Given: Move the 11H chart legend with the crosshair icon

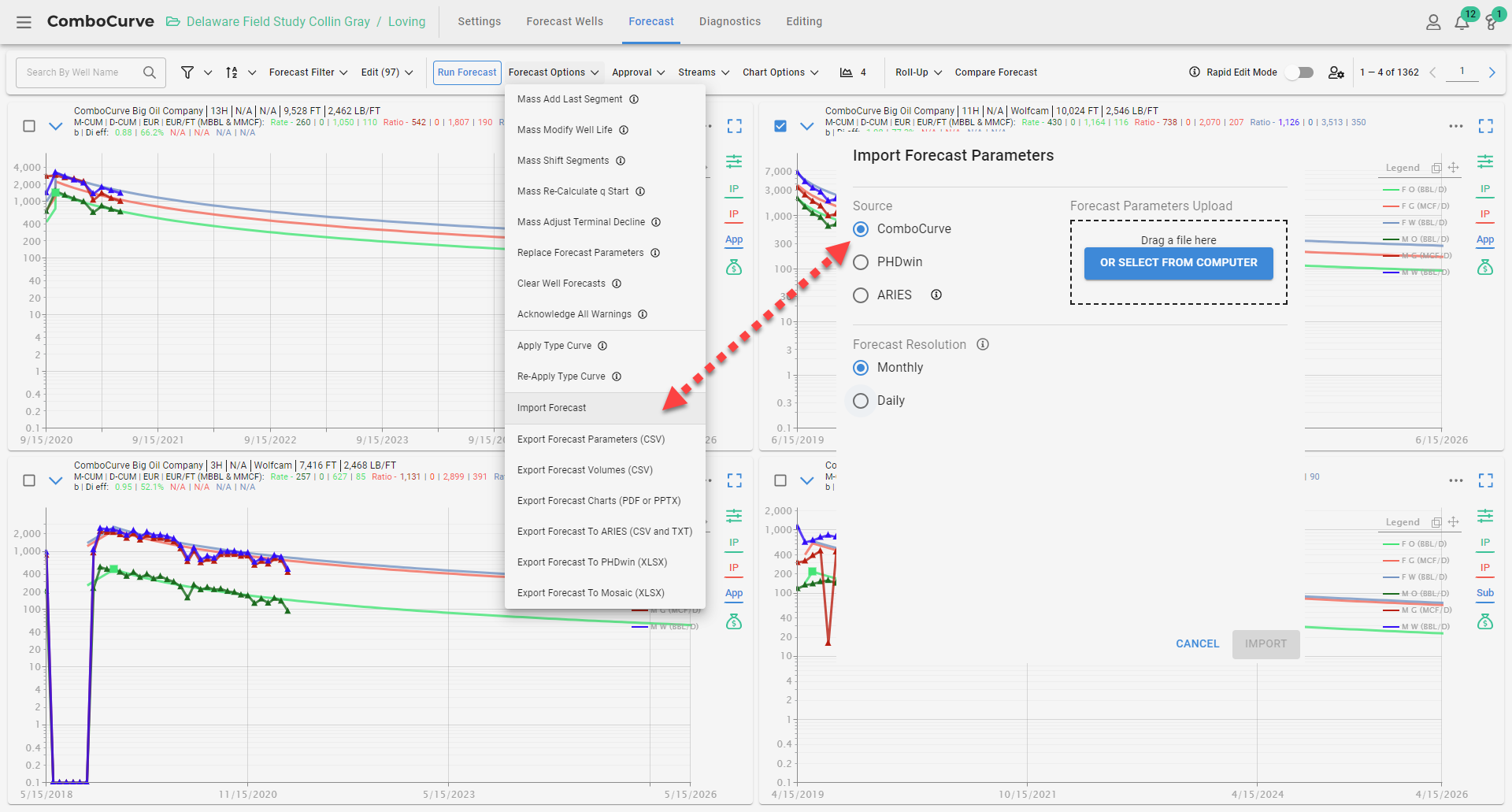Looking at the screenshot, I should (1454, 168).
